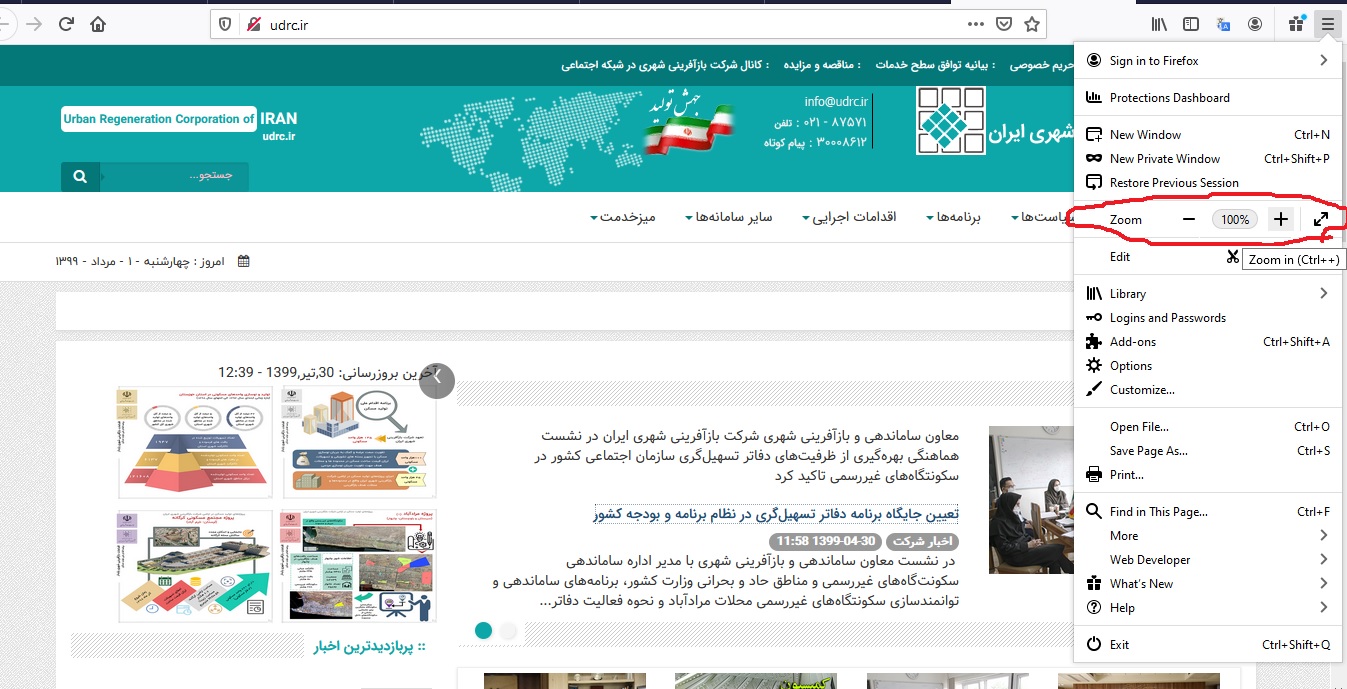Choose New Private Window from menu
Screen dimensions: 1347x689
pyautogui.click(x=1165, y=159)
